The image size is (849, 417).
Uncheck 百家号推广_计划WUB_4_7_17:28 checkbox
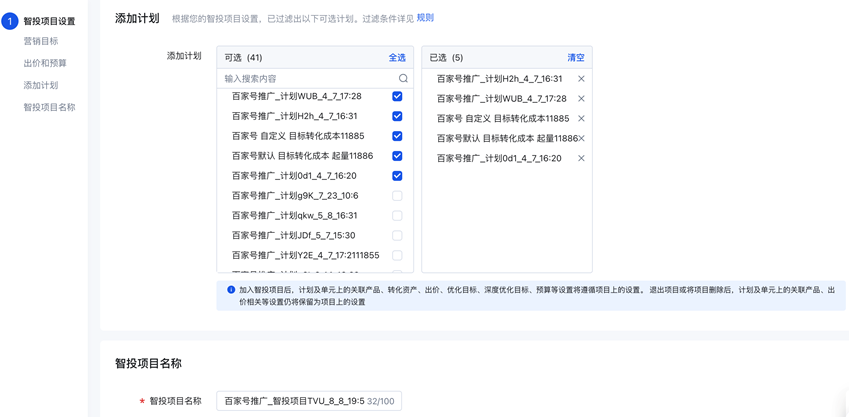coord(397,97)
